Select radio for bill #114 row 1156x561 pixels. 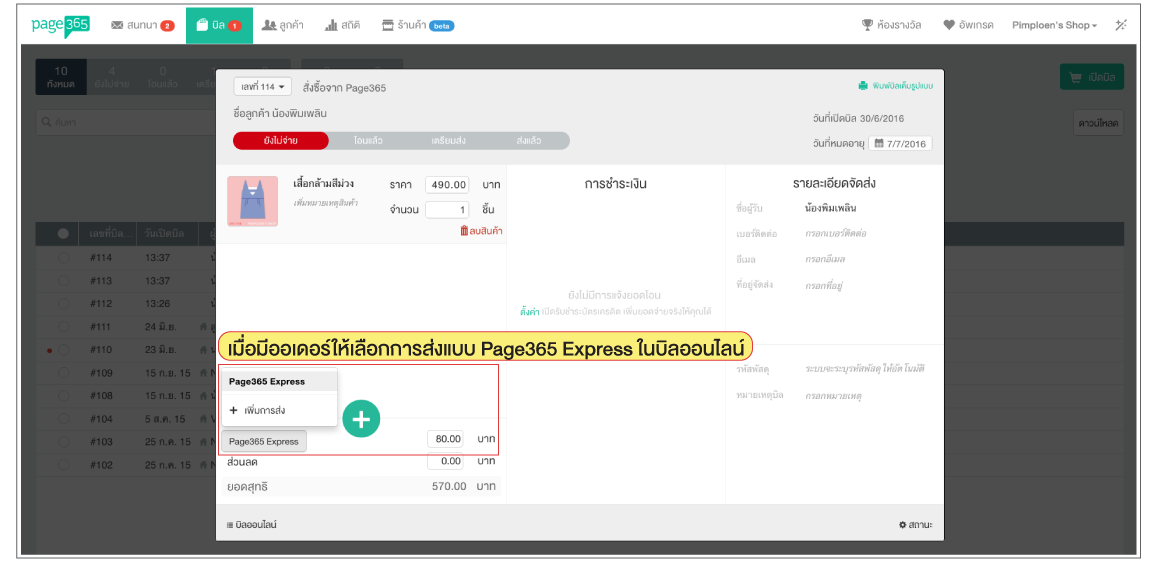tap(63, 258)
